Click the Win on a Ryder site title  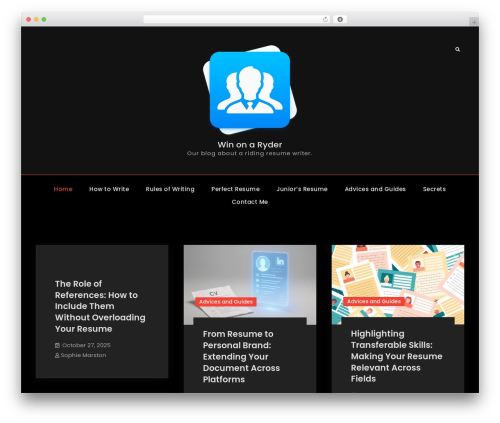click(x=250, y=145)
